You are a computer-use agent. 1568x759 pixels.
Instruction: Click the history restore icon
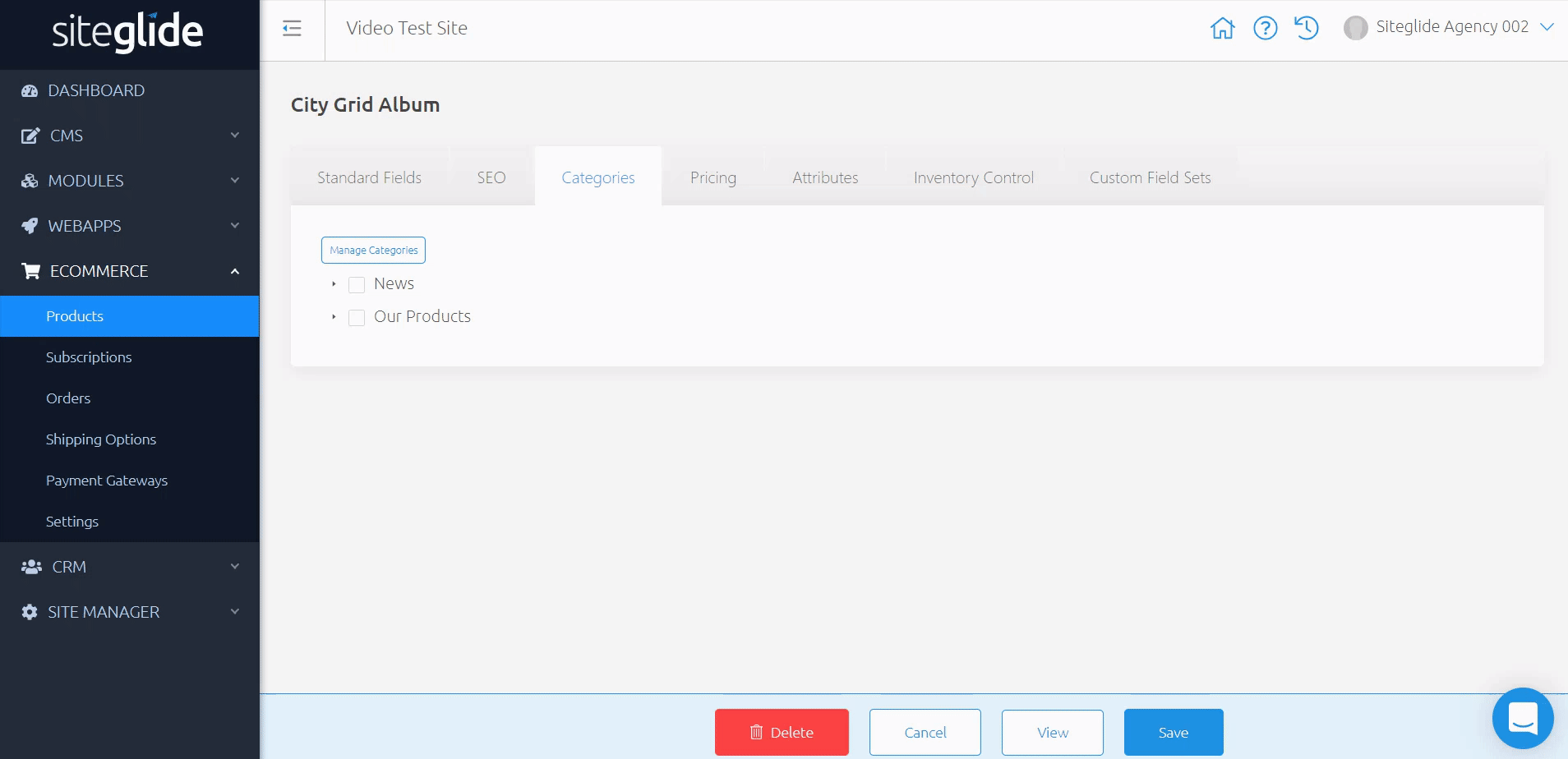(x=1306, y=28)
